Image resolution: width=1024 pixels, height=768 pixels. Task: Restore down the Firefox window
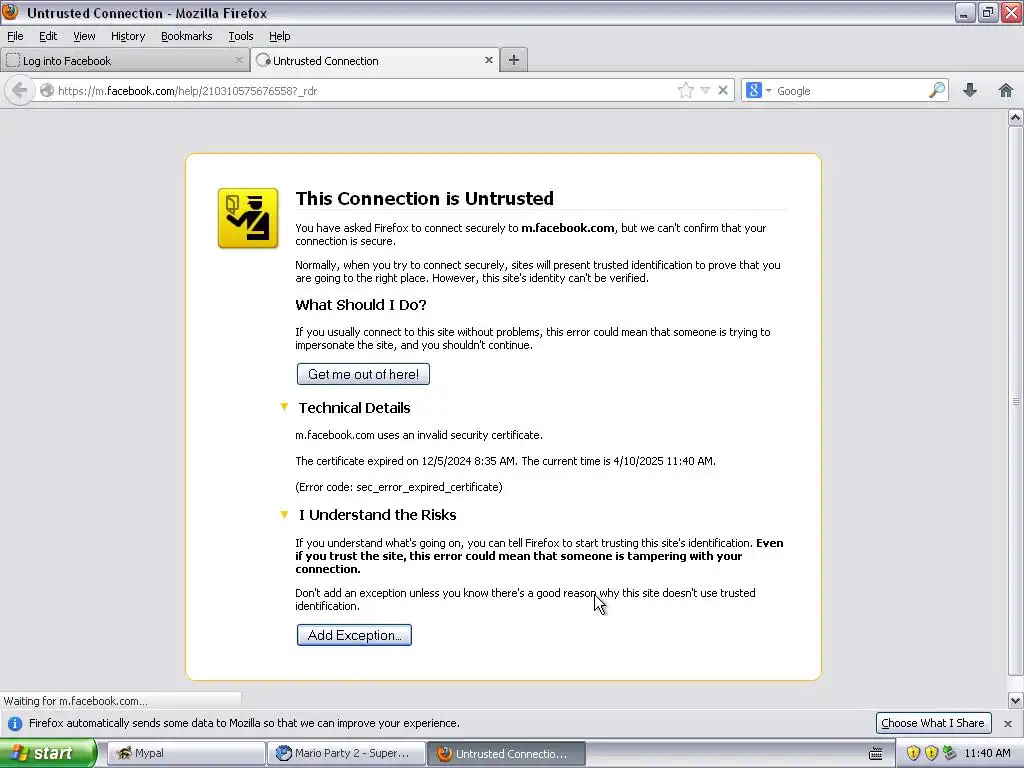point(988,12)
